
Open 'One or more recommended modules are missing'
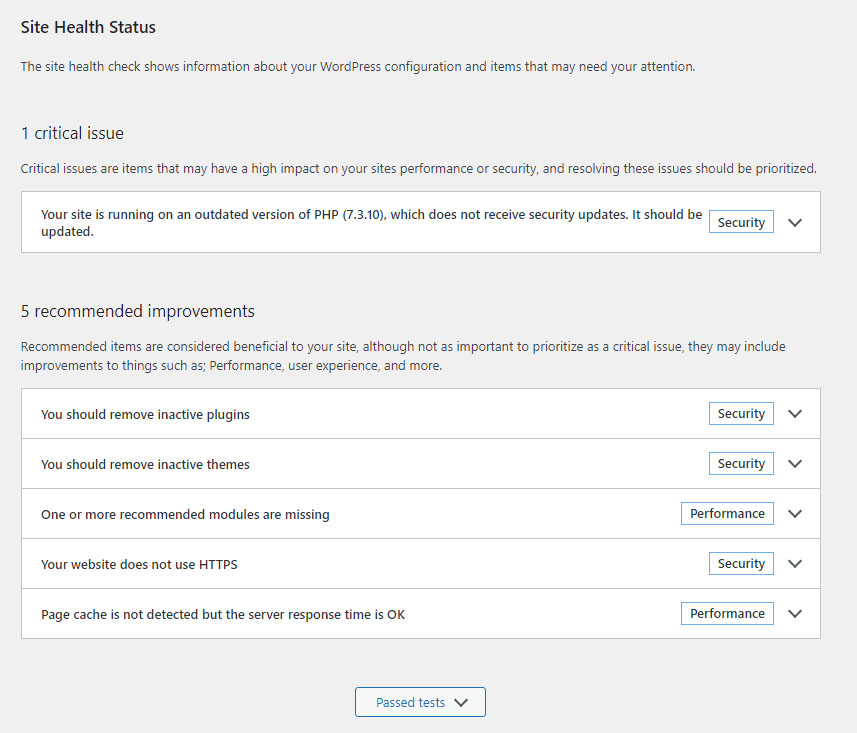pos(185,514)
